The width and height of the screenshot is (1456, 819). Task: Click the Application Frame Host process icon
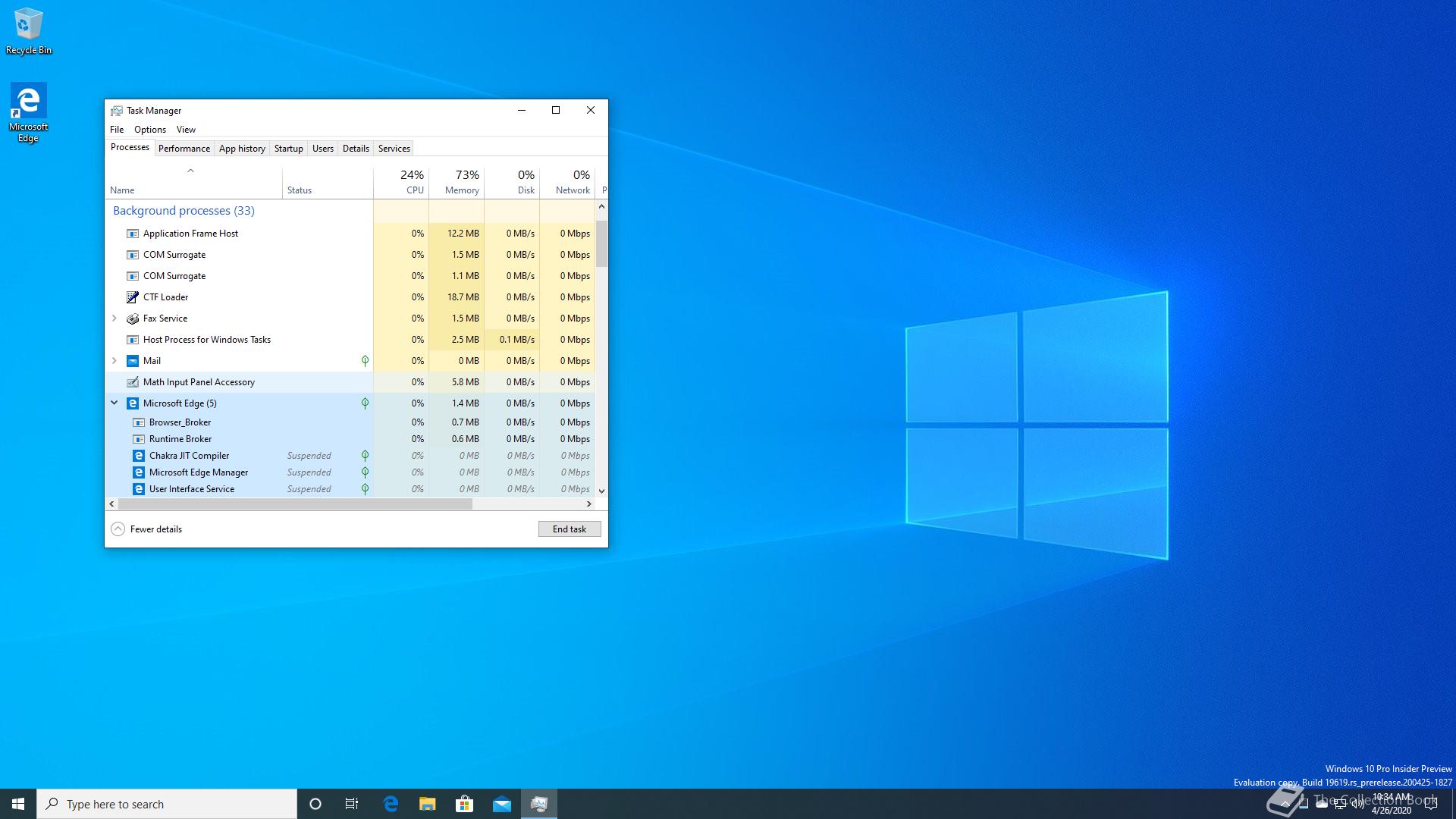coord(133,234)
